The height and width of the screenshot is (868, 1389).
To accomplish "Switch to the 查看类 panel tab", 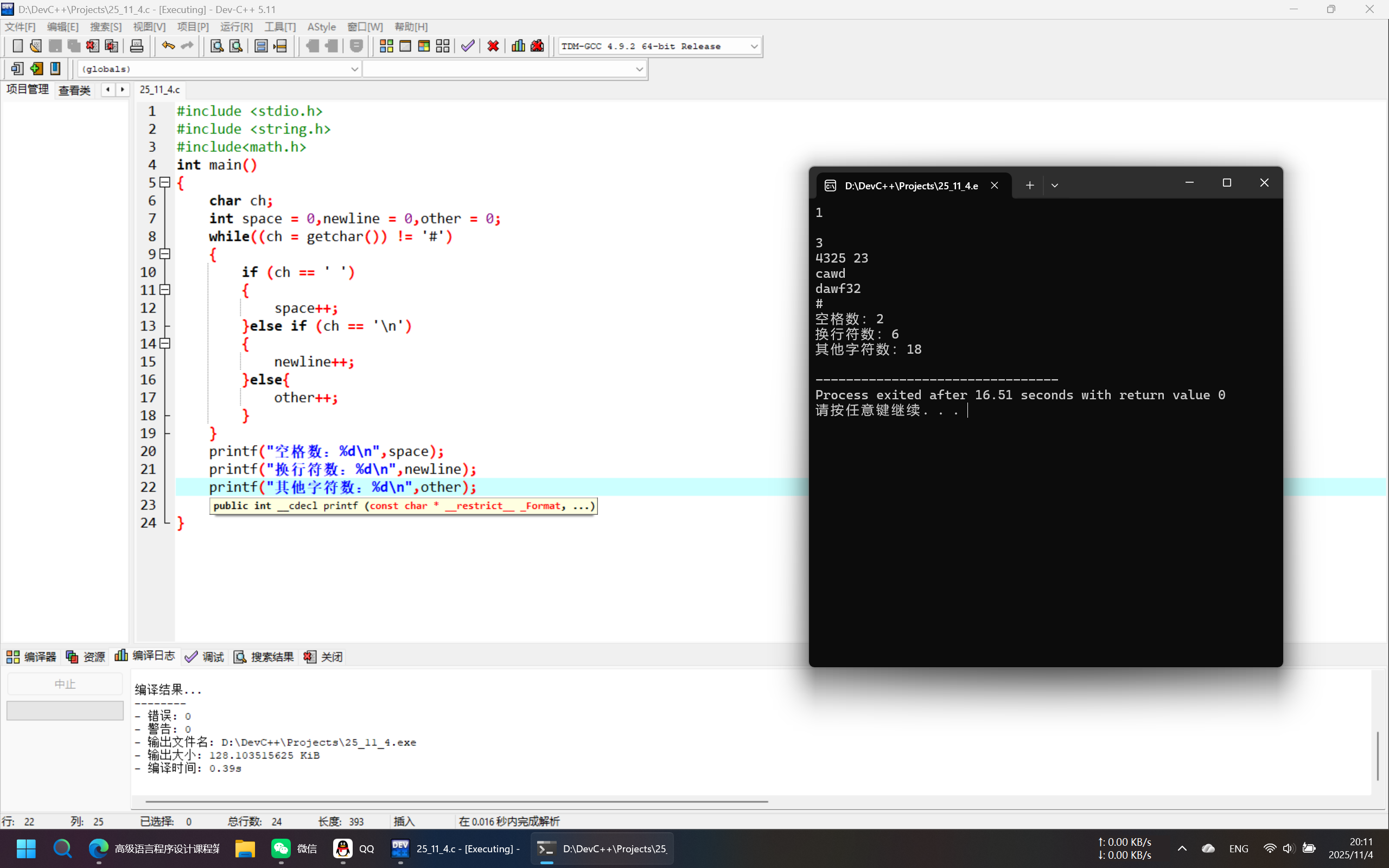I will point(75,90).
